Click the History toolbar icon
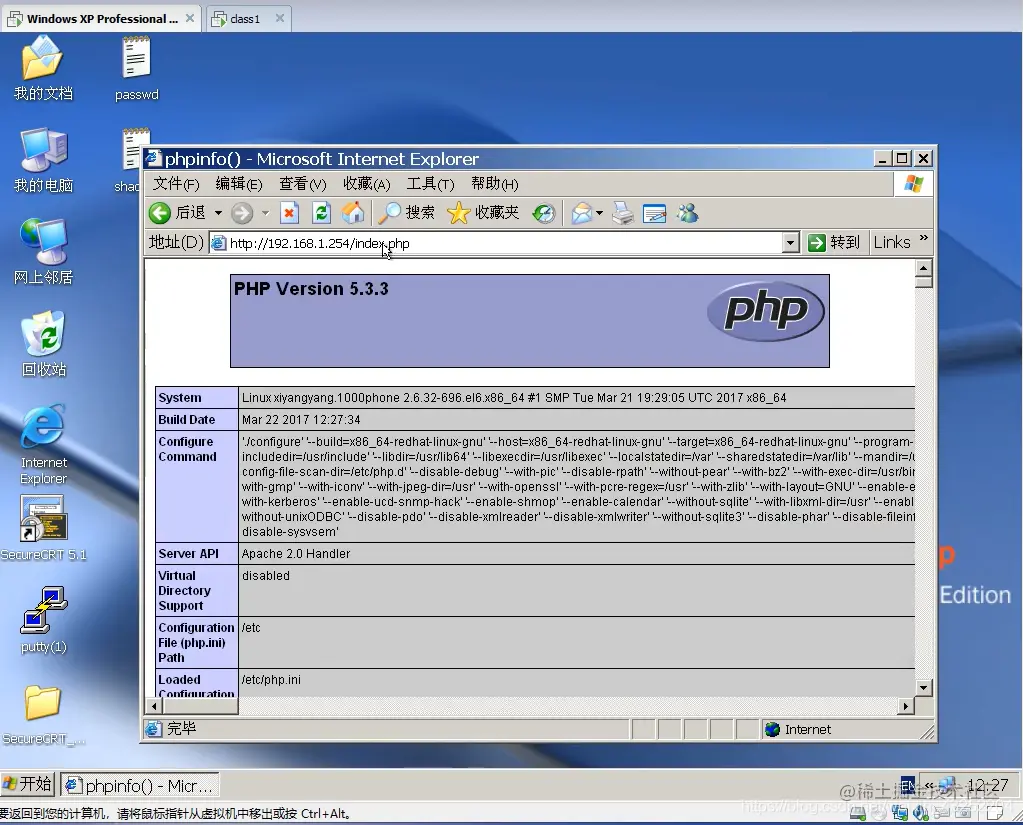1023x825 pixels. click(x=543, y=213)
